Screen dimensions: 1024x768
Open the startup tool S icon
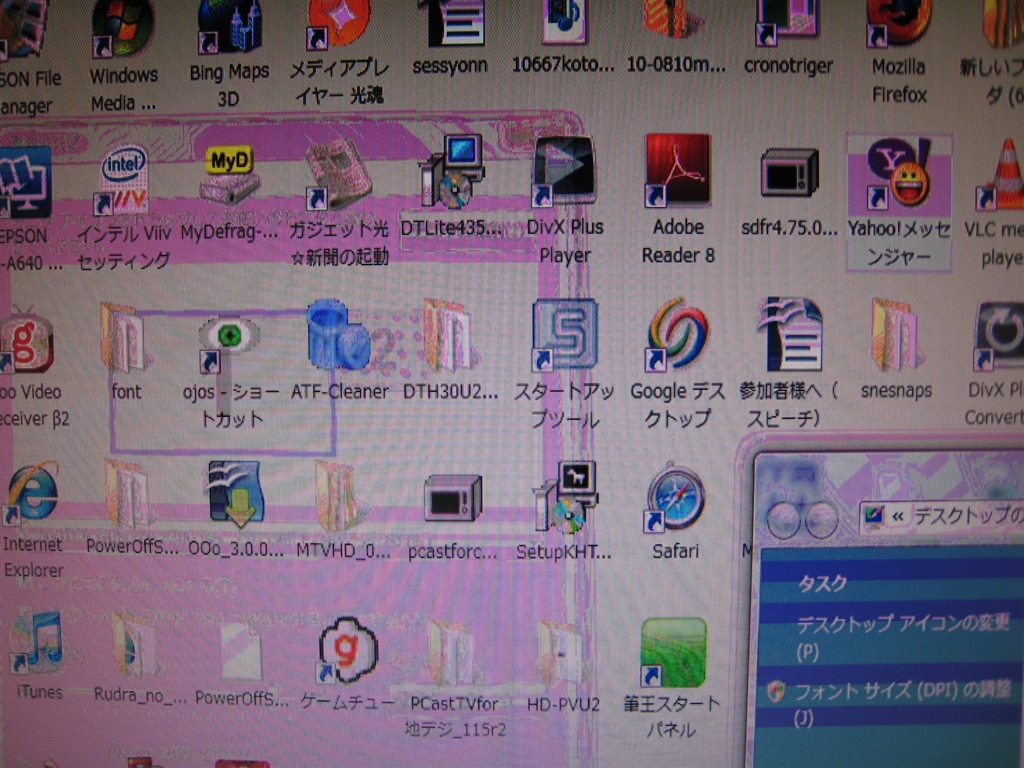[x=564, y=334]
